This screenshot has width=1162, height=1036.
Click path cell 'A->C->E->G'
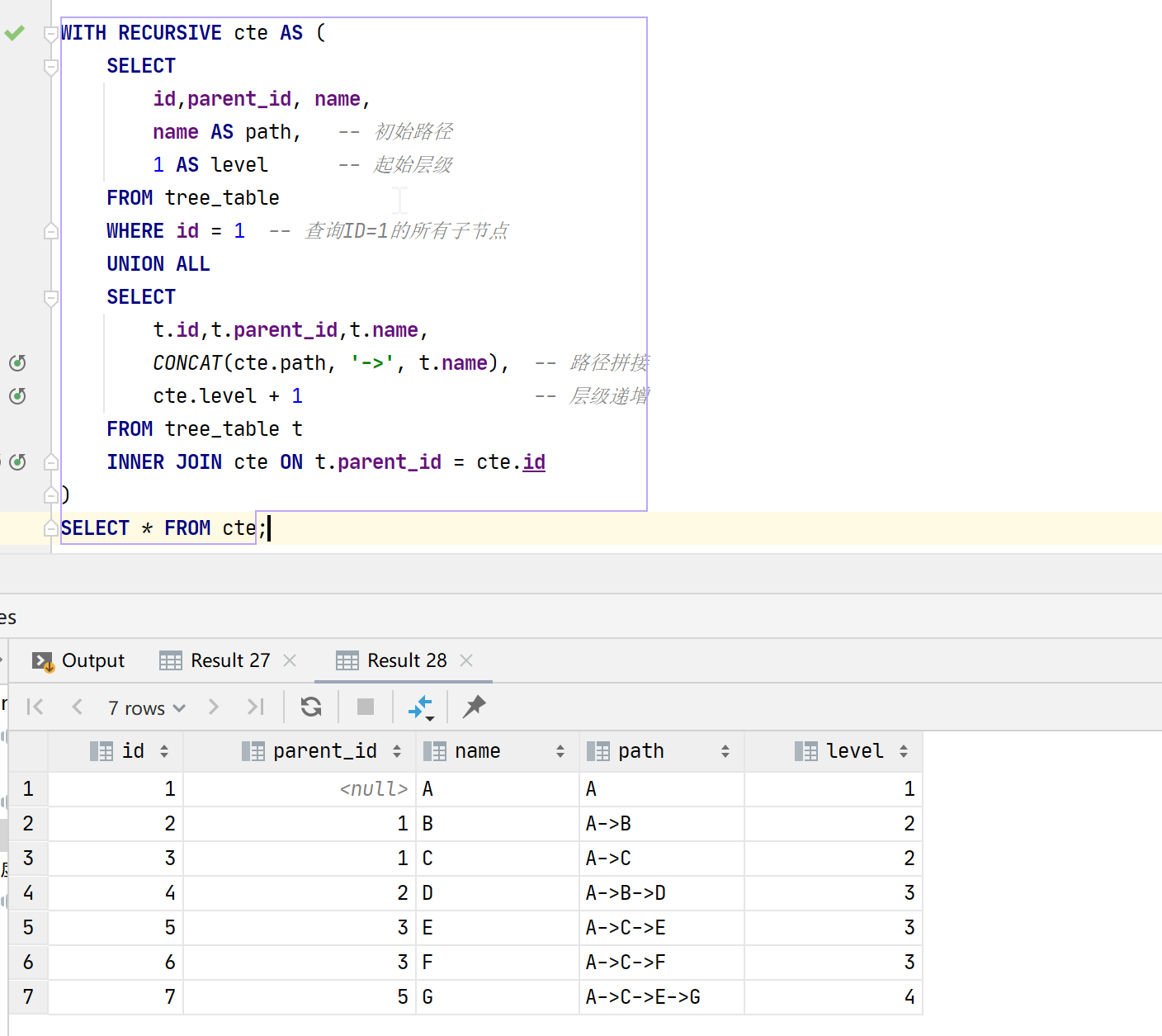tap(662, 997)
